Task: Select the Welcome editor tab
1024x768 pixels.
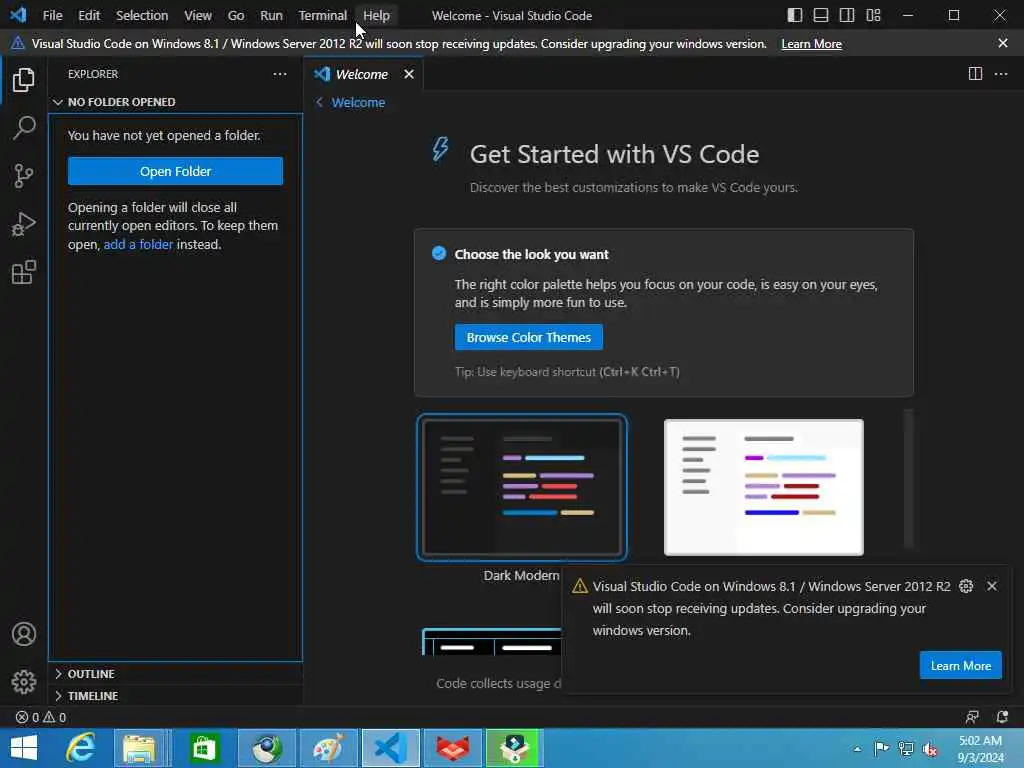Action: (x=361, y=74)
